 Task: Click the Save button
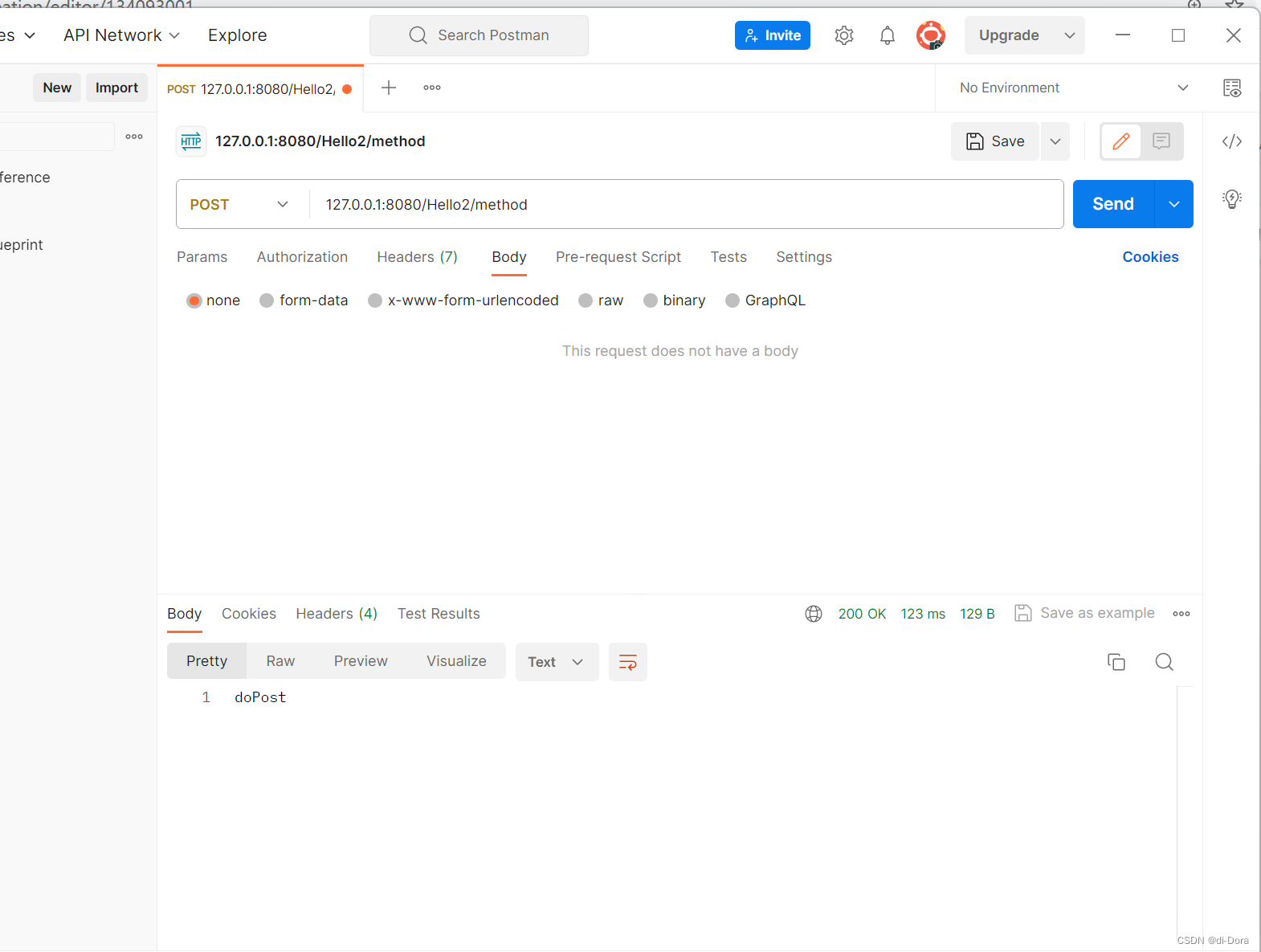click(994, 141)
